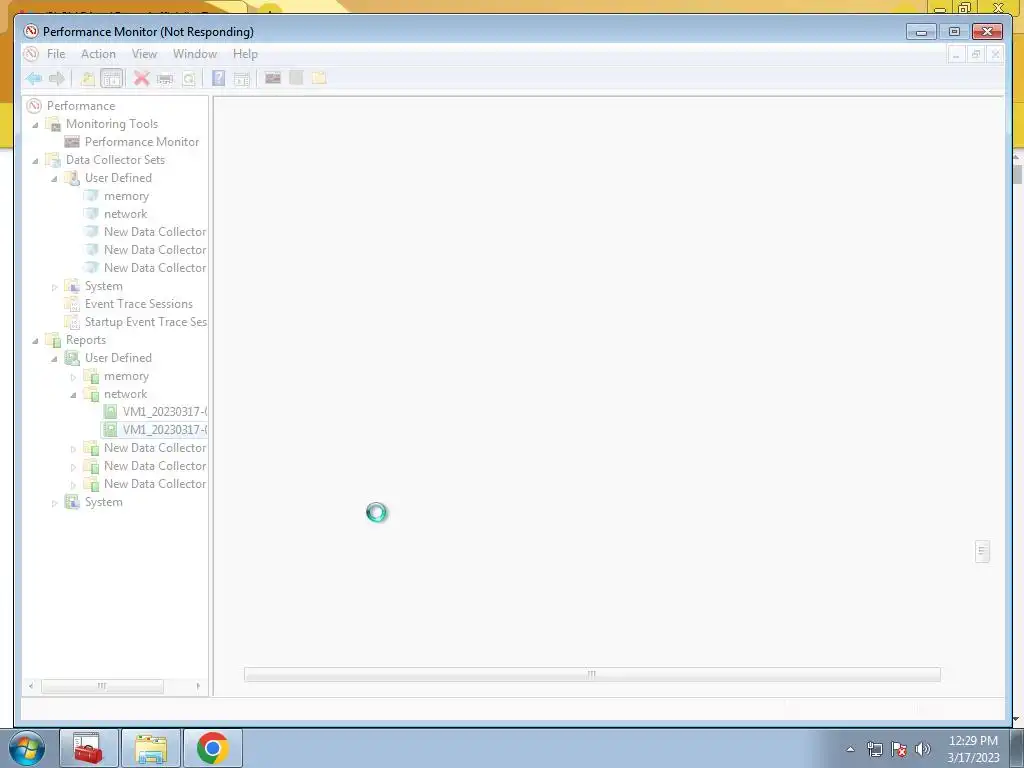
Task: Select Data Collector Sets label
Action: pyautogui.click(x=115, y=160)
